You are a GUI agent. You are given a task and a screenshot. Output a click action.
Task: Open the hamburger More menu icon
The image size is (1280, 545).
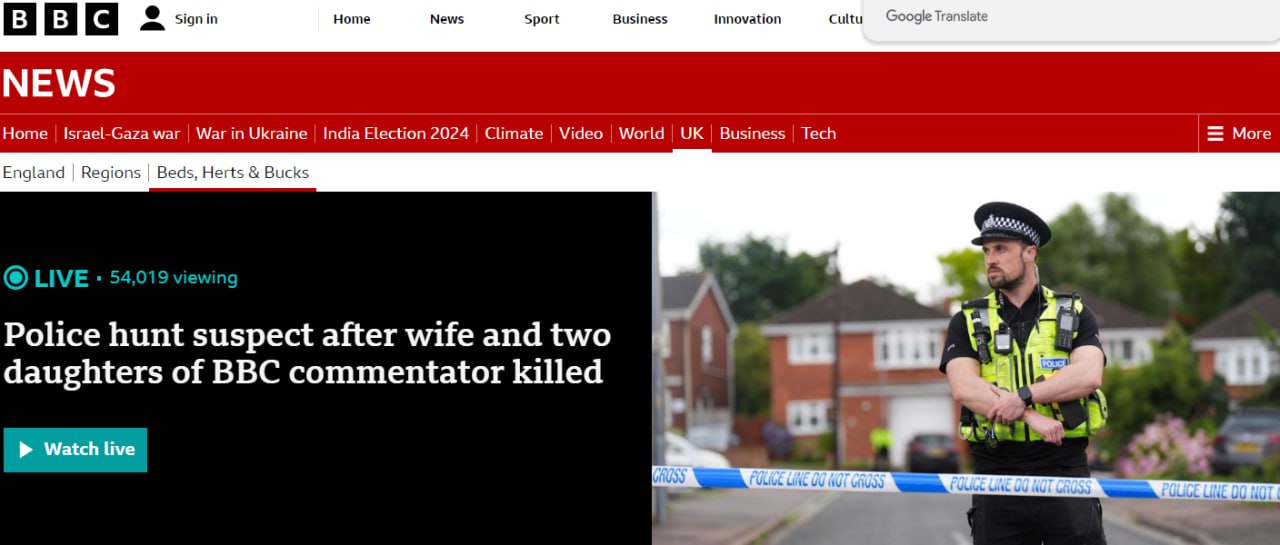coord(1215,134)
